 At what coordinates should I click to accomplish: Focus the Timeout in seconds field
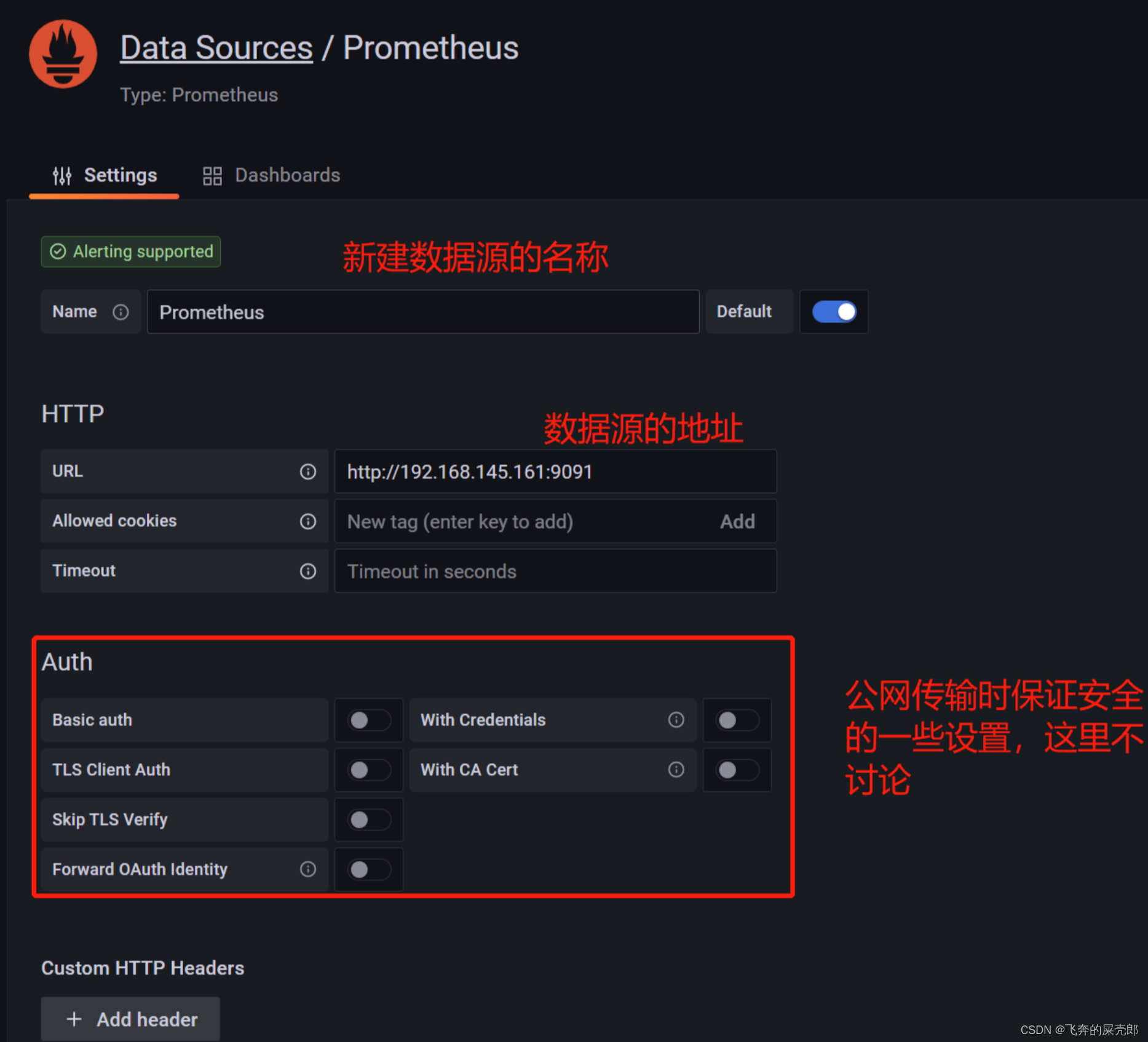tap(555, 571)
